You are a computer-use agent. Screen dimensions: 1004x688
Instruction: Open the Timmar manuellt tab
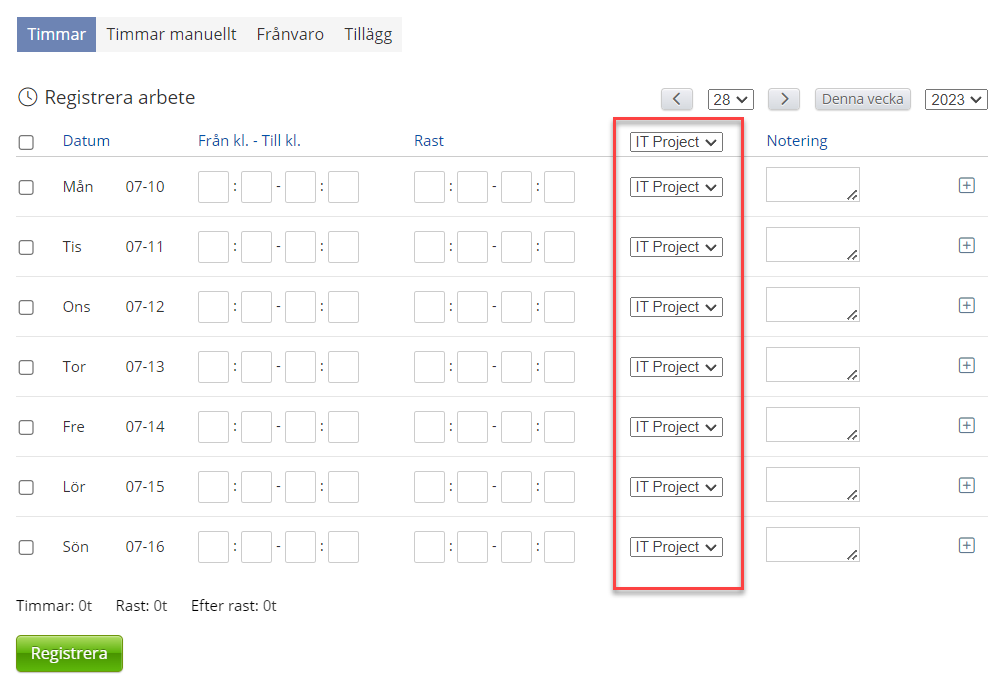(171, 34)
